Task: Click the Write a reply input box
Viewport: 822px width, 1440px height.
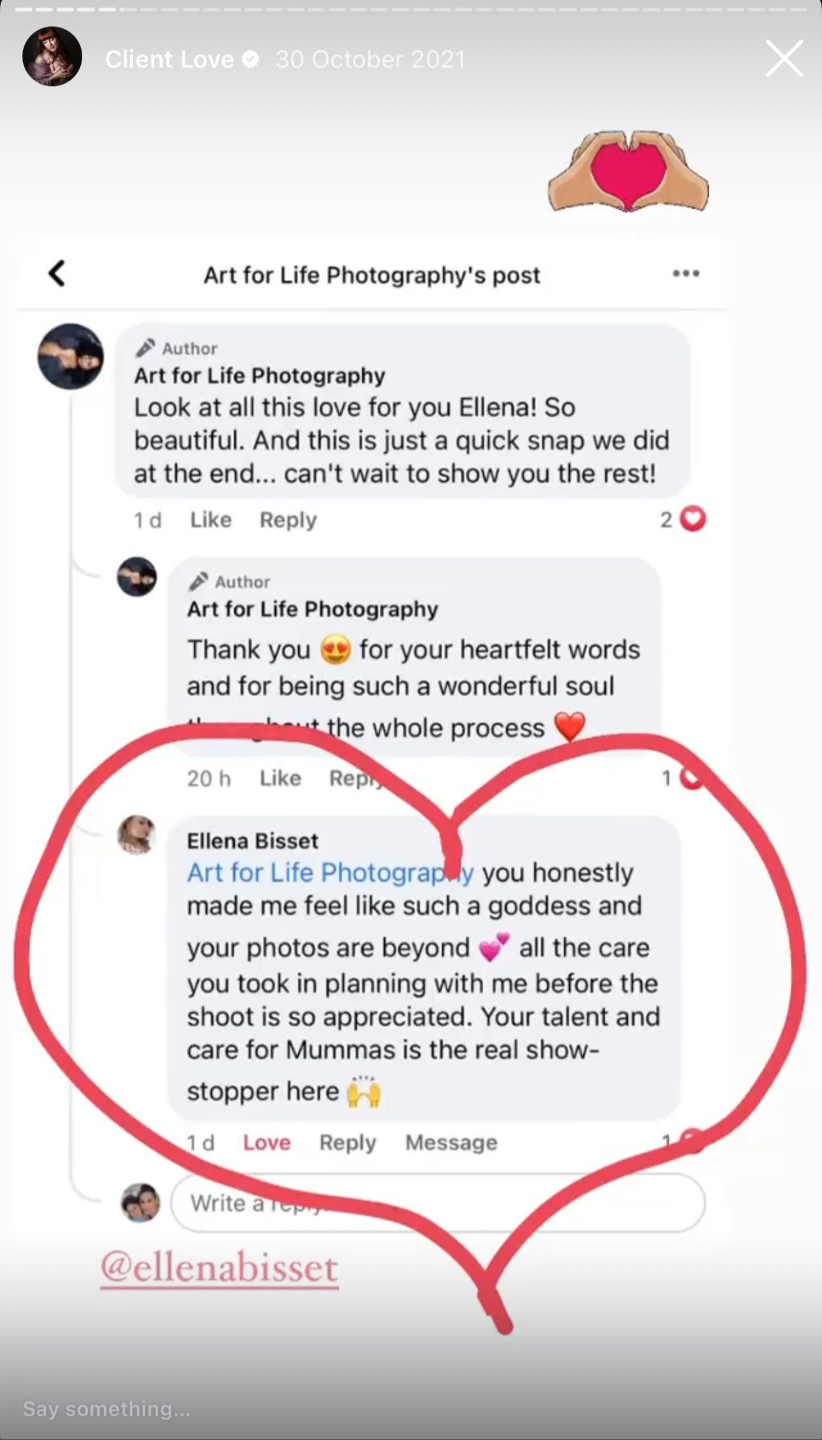Action: pos(437,1203)
